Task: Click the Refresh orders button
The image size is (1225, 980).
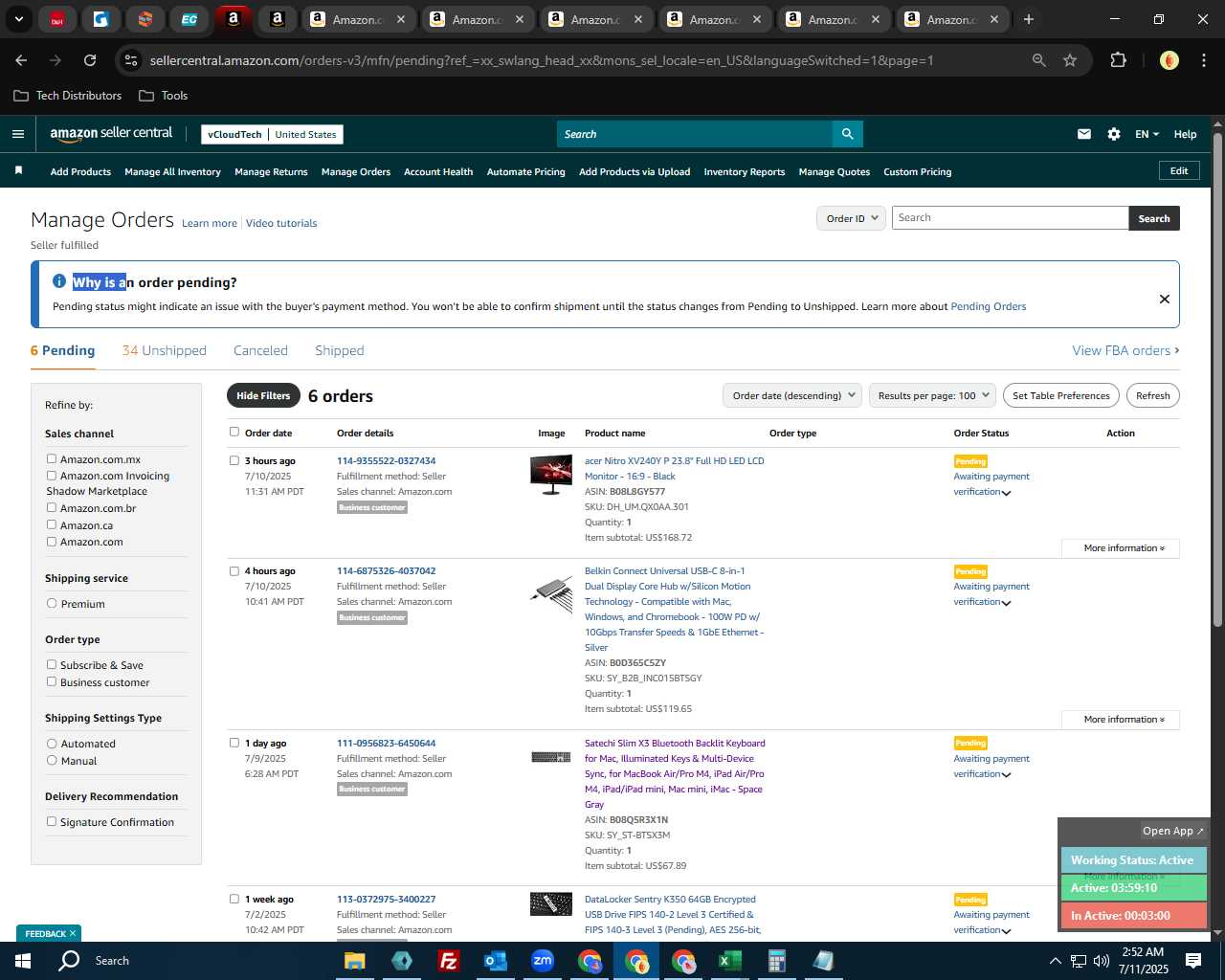Action: 1153,395
